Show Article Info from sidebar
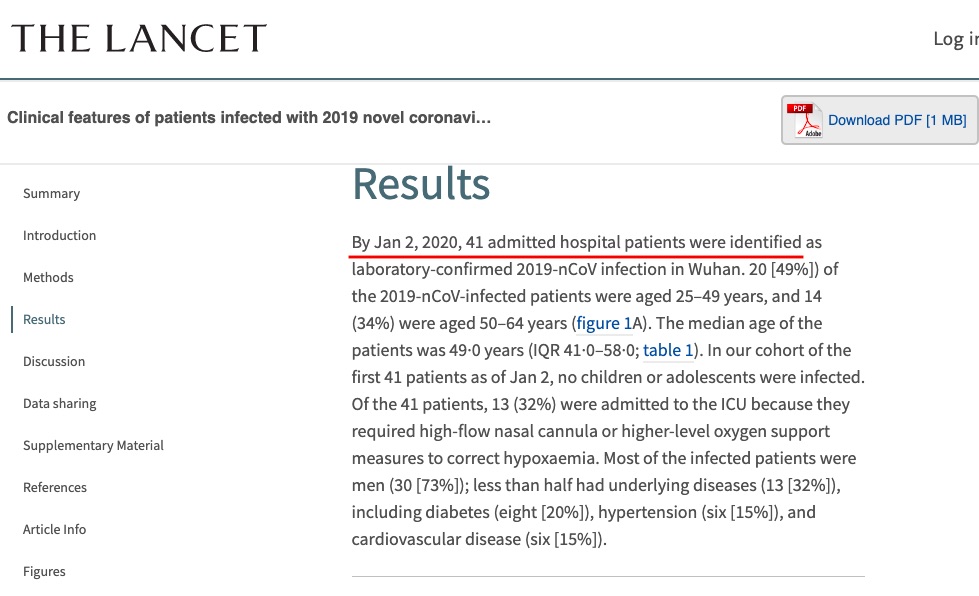The image size is (979, 596). point(55,529)
